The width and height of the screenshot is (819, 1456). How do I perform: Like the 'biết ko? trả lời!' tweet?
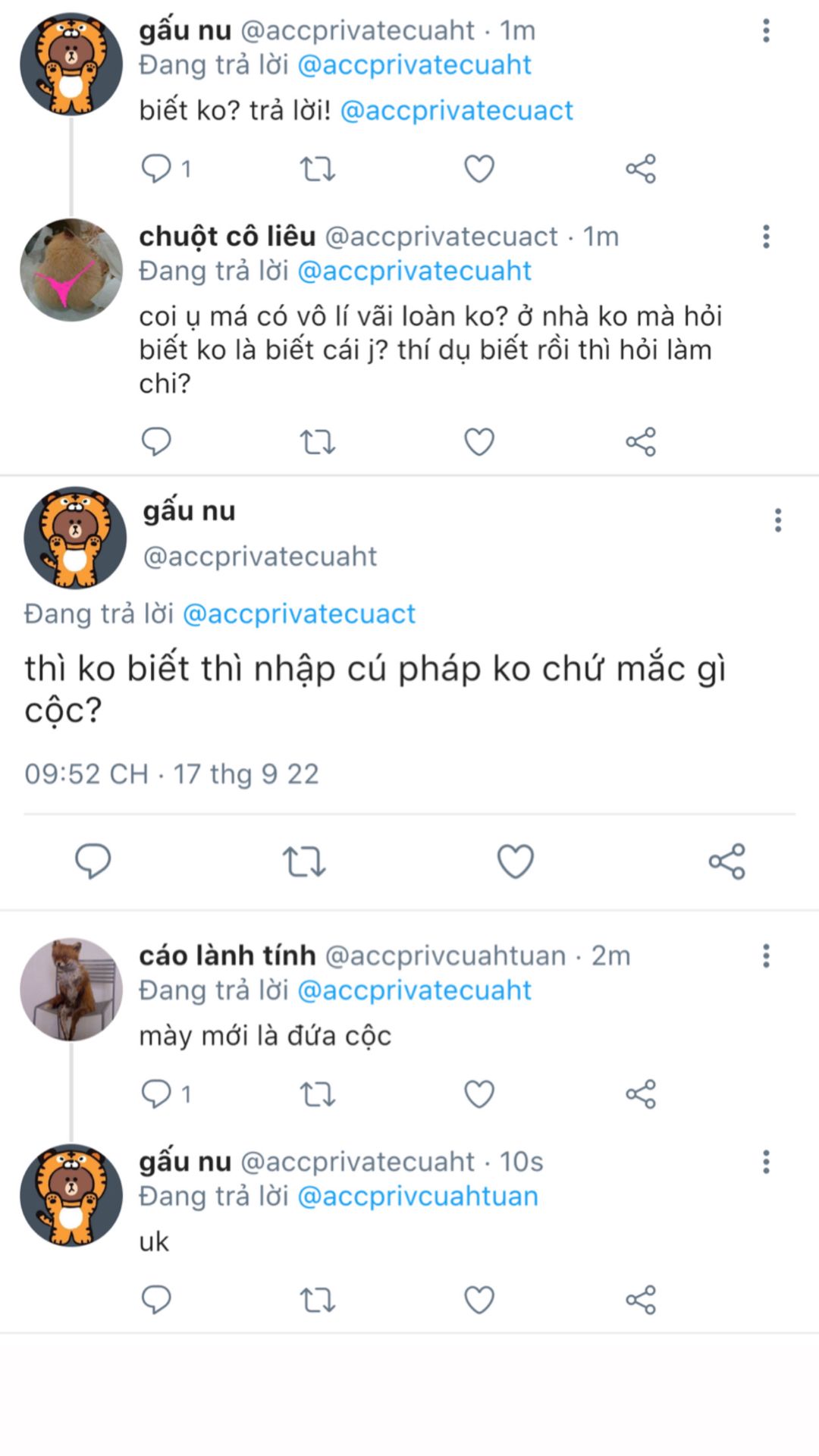479,168
